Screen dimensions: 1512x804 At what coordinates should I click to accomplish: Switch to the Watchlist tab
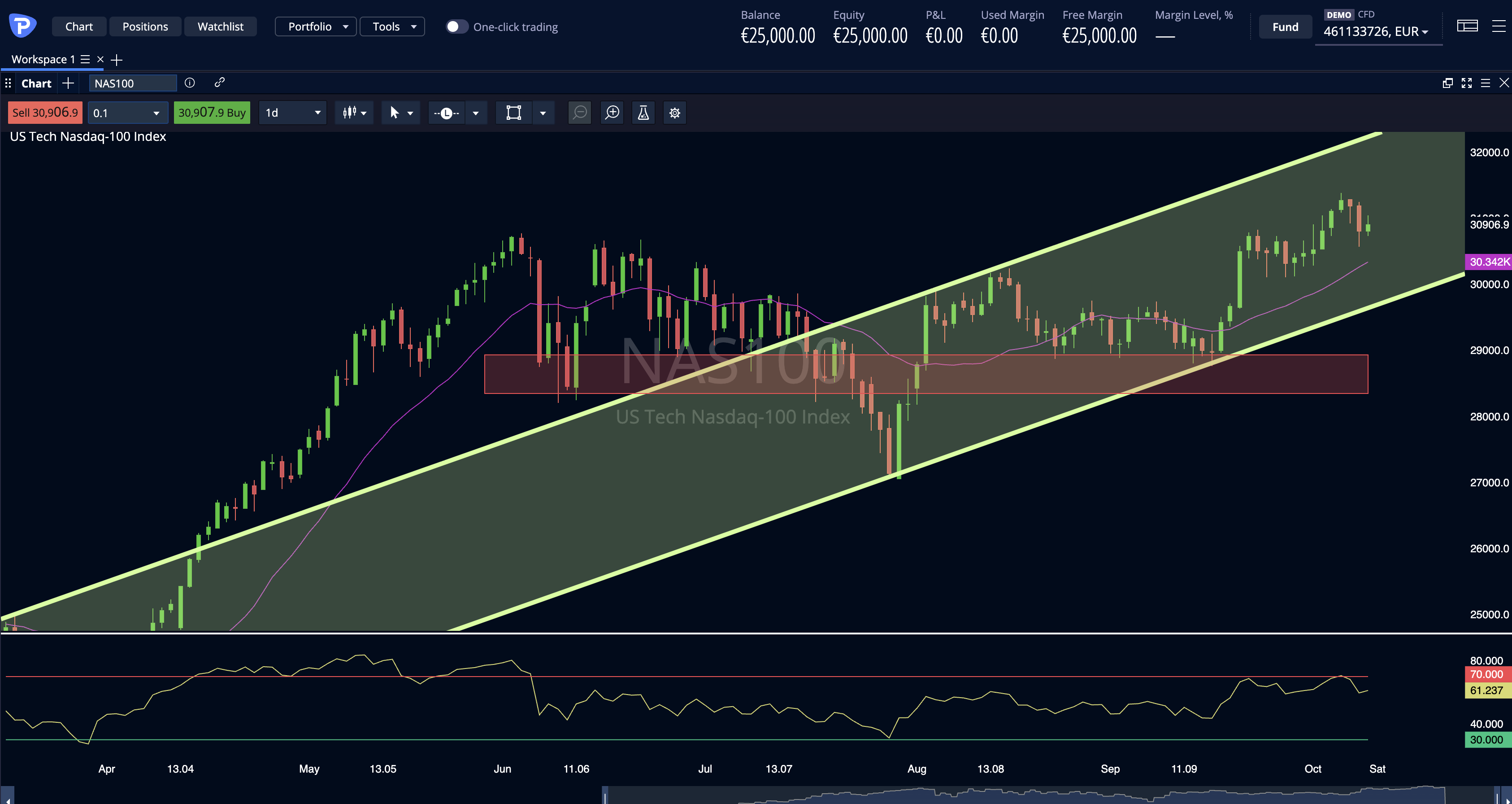(220, 26)
